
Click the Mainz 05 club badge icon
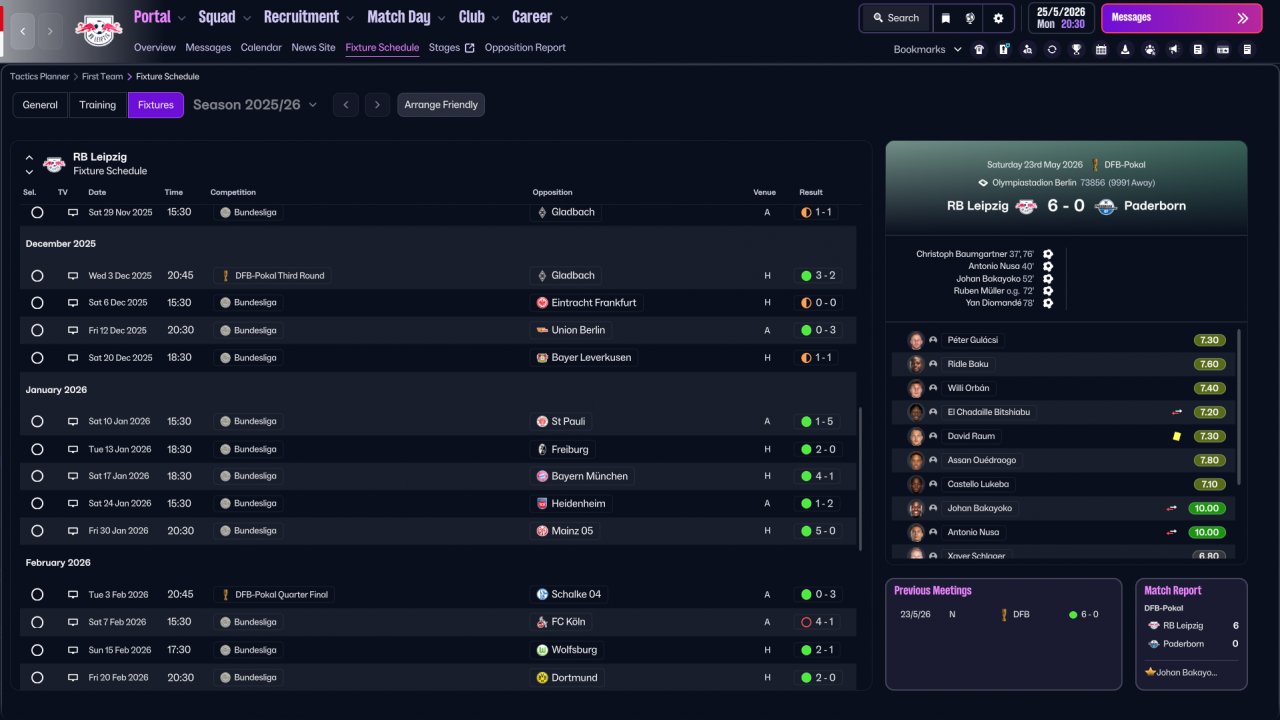click(542, 531)
